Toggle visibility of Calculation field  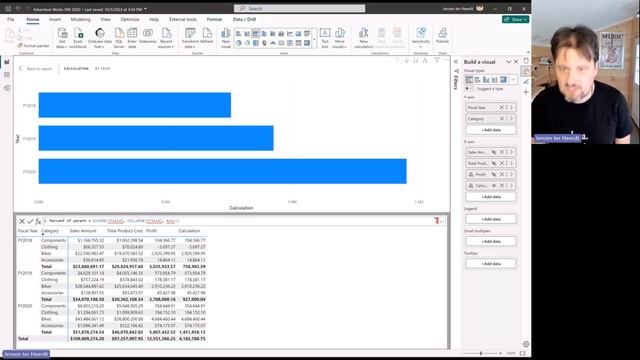(494, 186)
